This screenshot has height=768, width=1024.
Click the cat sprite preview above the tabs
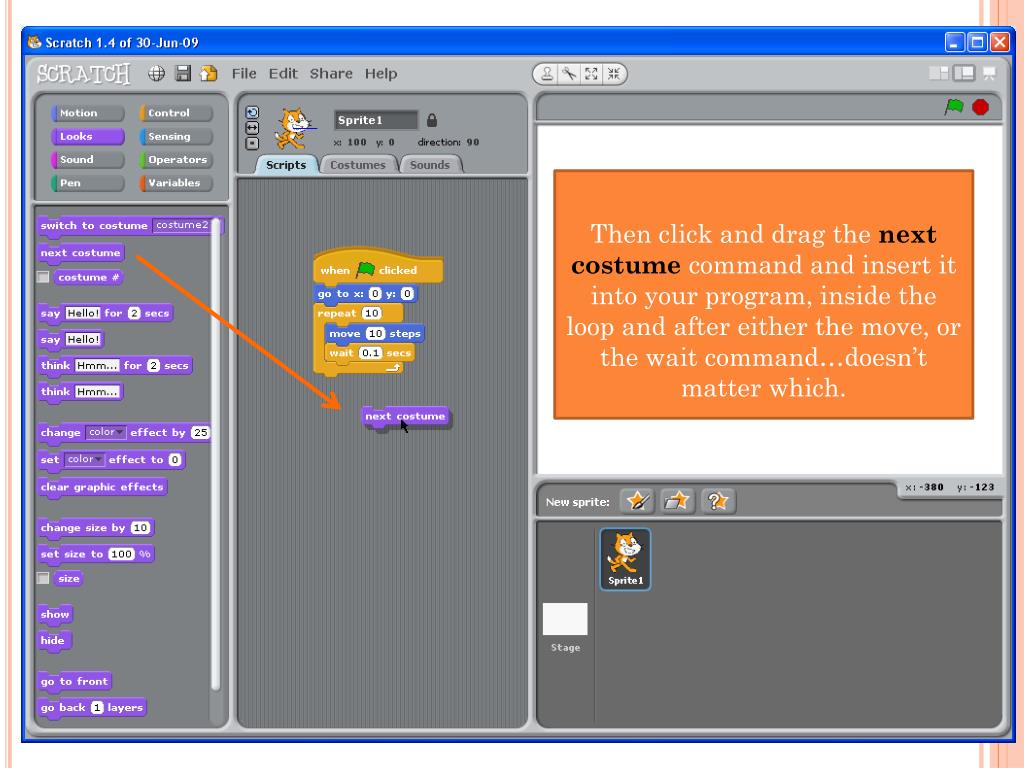tap(293, 129)
